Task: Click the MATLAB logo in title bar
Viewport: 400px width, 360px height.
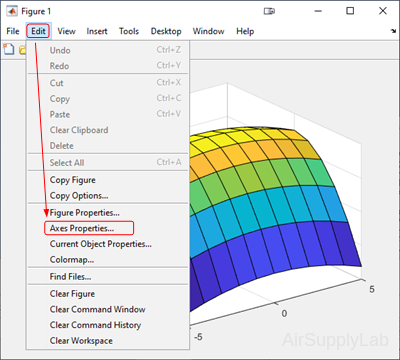Action: click(x=12, y=11)
